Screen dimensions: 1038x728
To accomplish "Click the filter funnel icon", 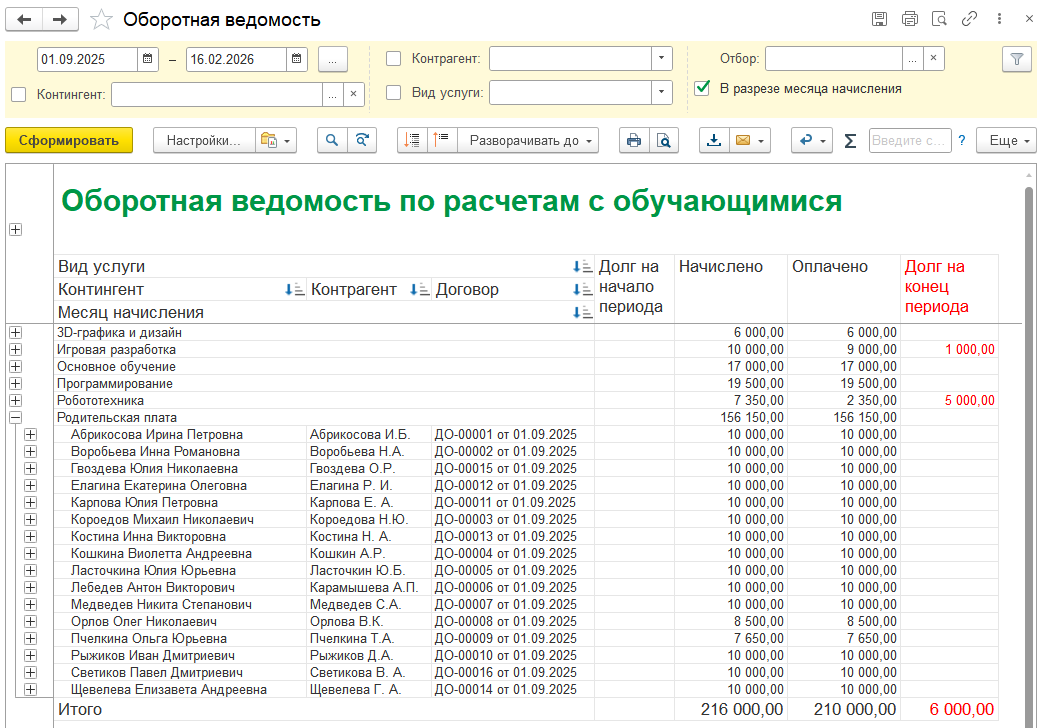I will pos(1016,59).
